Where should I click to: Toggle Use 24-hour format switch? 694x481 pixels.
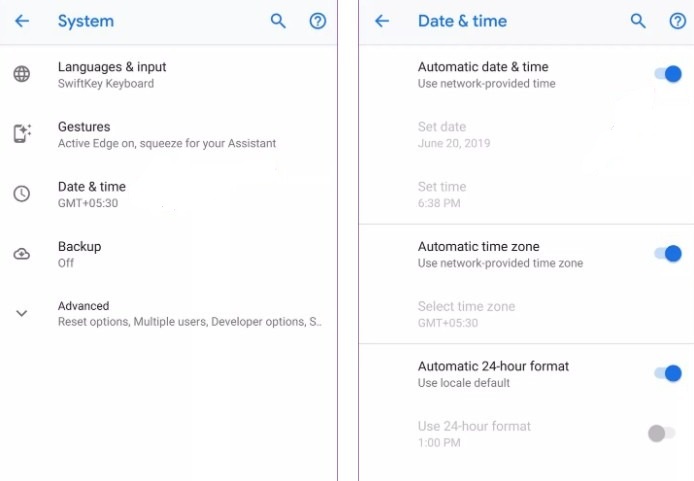660,433
